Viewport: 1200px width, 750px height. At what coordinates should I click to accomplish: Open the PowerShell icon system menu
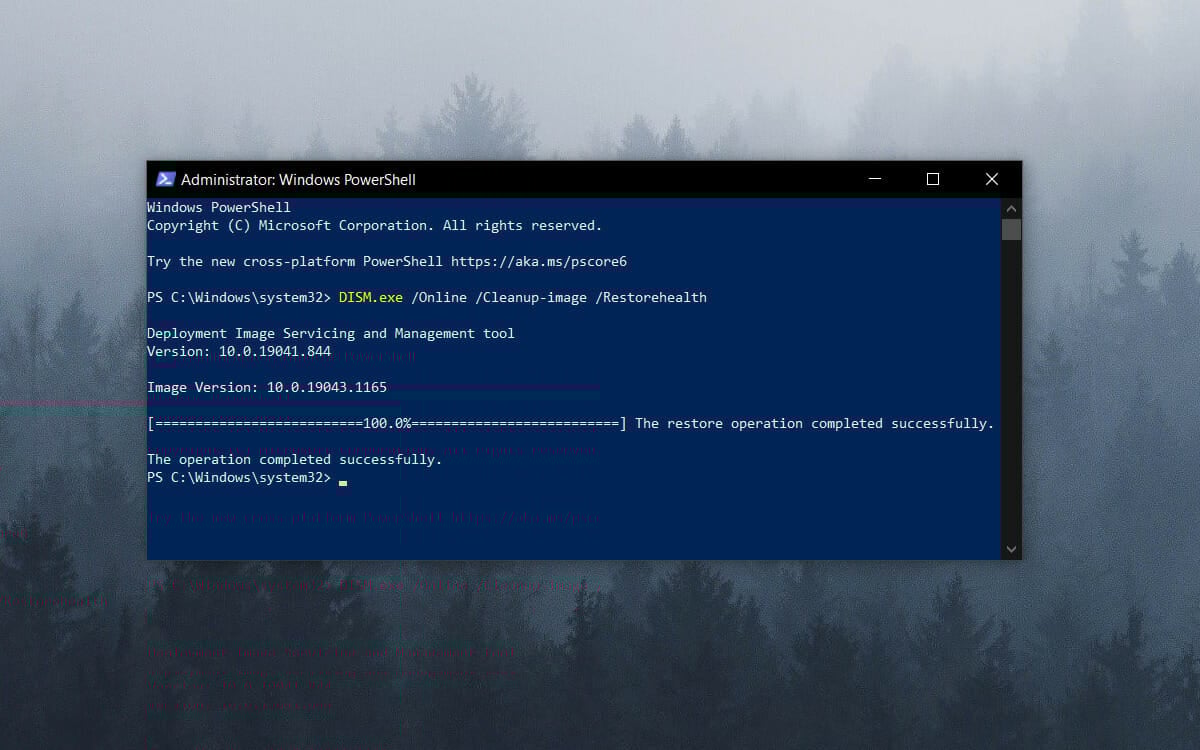point(165,180)
